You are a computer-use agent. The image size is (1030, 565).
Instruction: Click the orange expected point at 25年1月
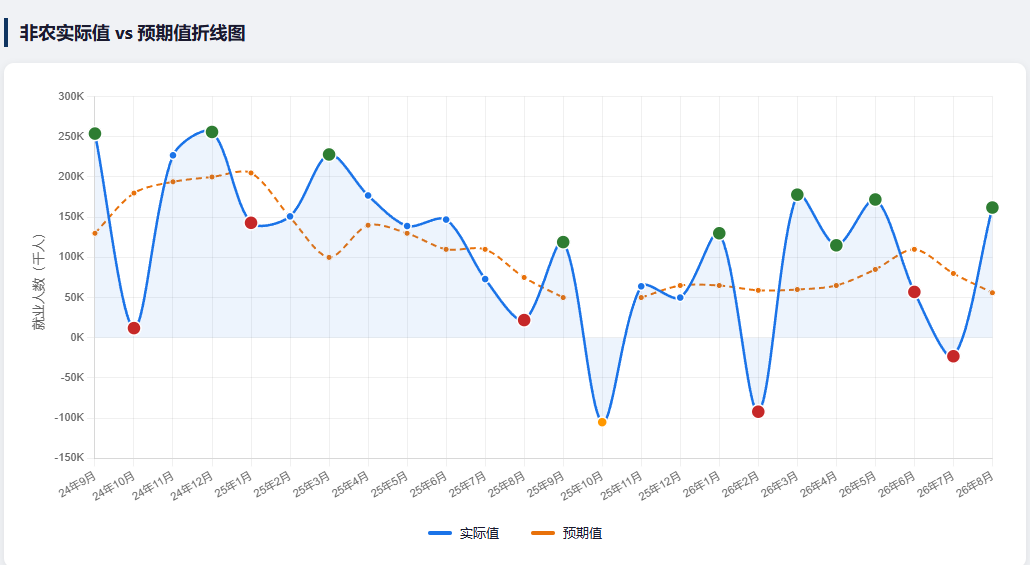(251, 173)
